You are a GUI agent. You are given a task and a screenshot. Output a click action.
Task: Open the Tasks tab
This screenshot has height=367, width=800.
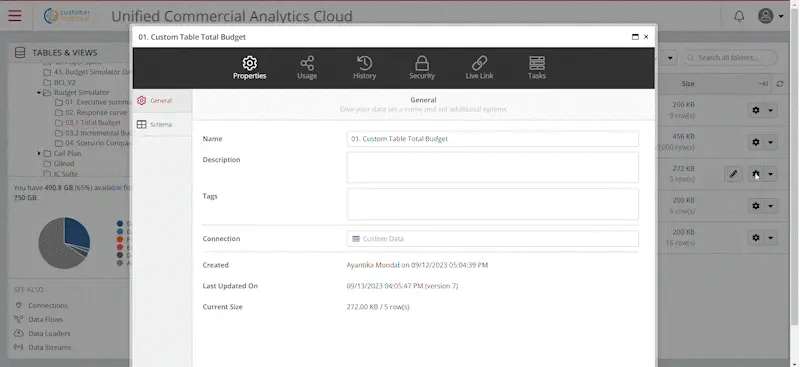tap(537, 68)
